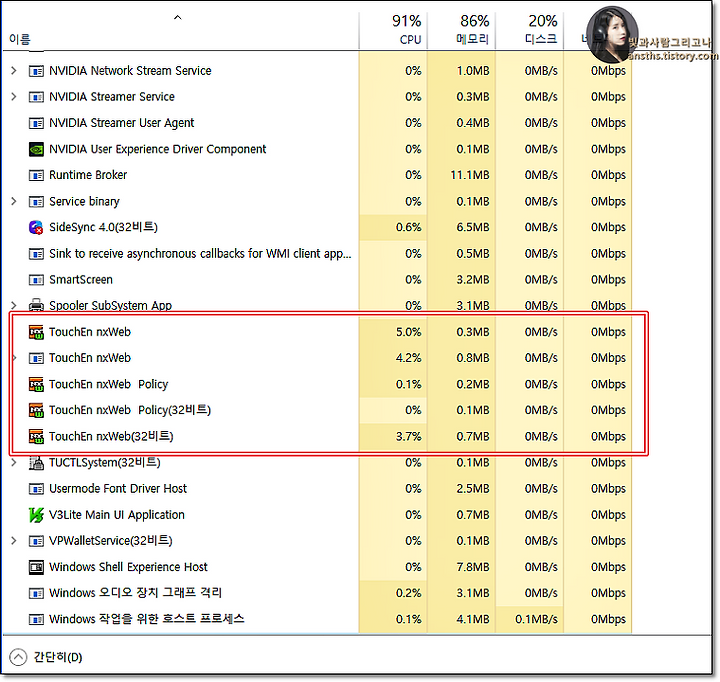This screenshot has height=682, width=720.
Task: Click Usermode Font Driver Host icon
Action: pyautogui.click(x=36, y=489)
